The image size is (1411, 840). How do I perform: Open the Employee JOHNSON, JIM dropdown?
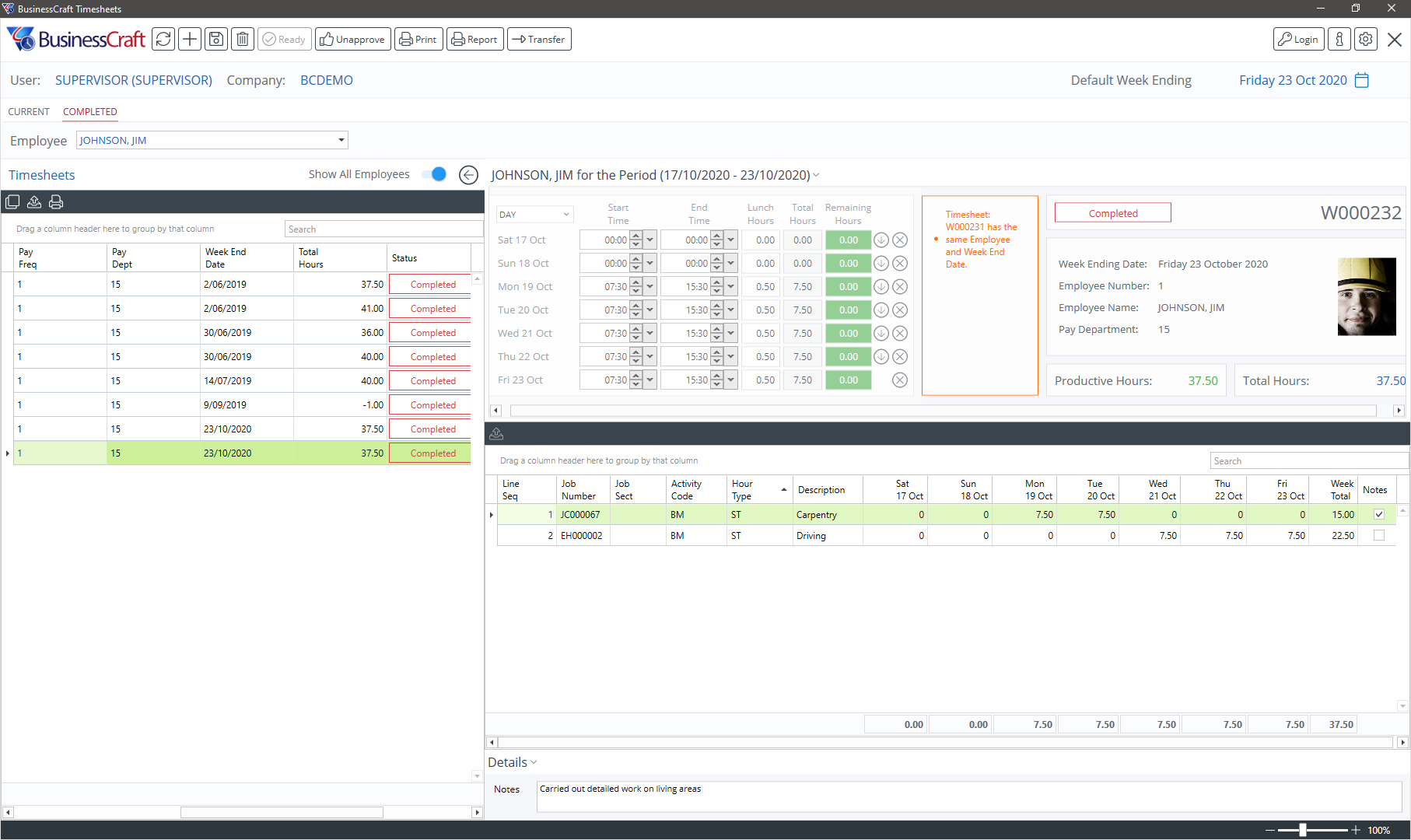pyautogui.click(x=341, y=140)
